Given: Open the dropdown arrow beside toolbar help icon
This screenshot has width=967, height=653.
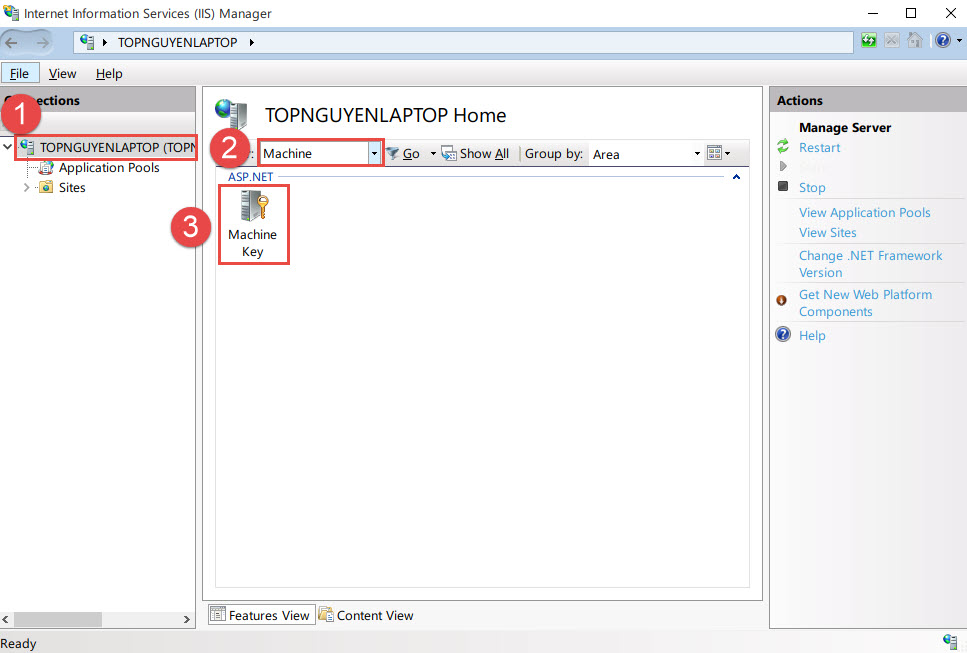Looking at the screenshot, I should pyautogui.click(x=959, y=41).
